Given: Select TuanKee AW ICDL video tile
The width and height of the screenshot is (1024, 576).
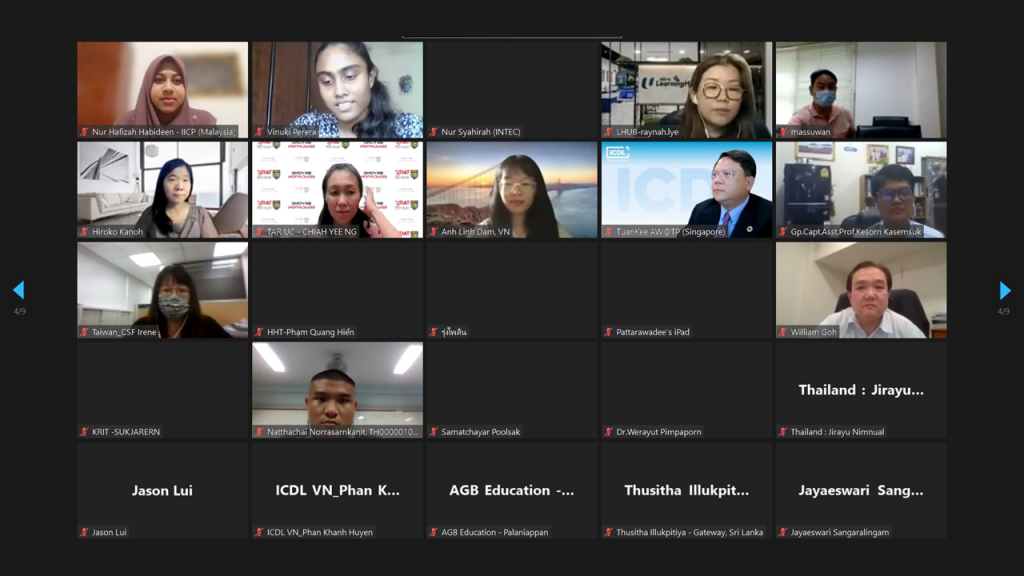Looking at the screenshot, I should point(686,190).
